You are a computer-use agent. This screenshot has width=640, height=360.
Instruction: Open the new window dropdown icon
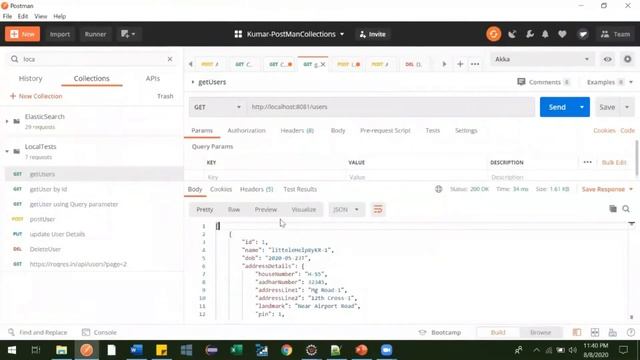coord(128,34)
